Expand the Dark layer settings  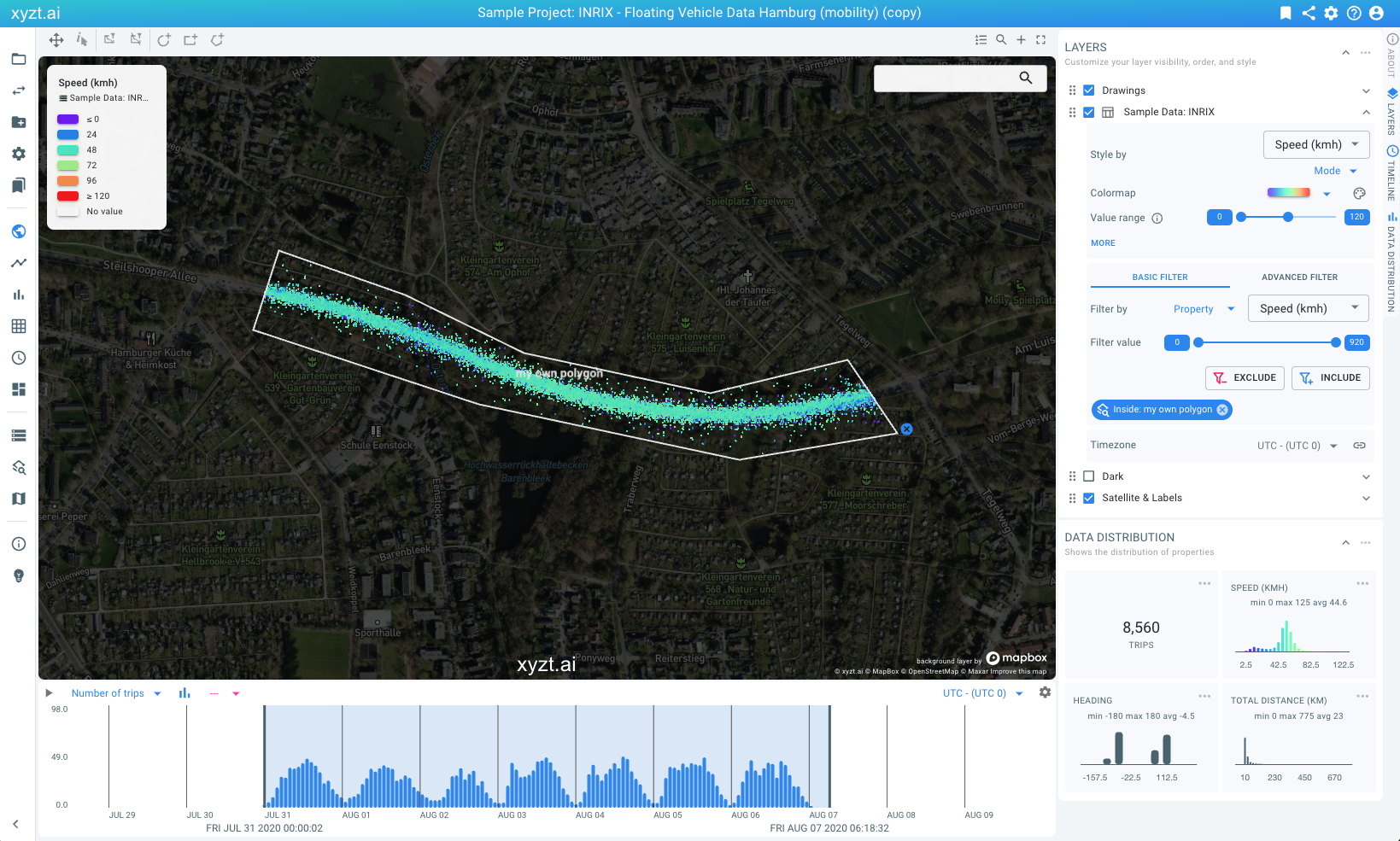tap(1366, 476)
